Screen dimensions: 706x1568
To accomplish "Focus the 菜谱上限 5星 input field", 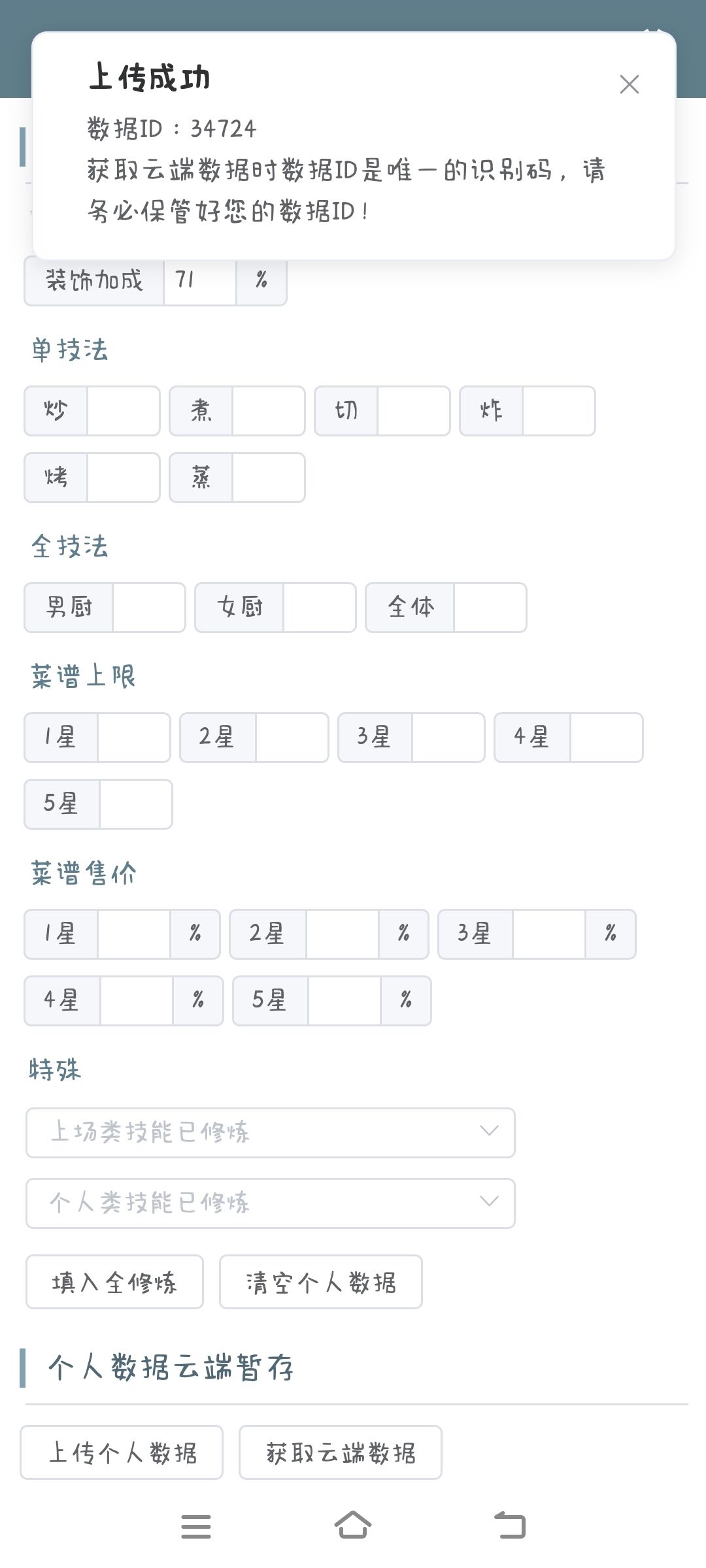I will pyautogui.click(x=136, y=804).
